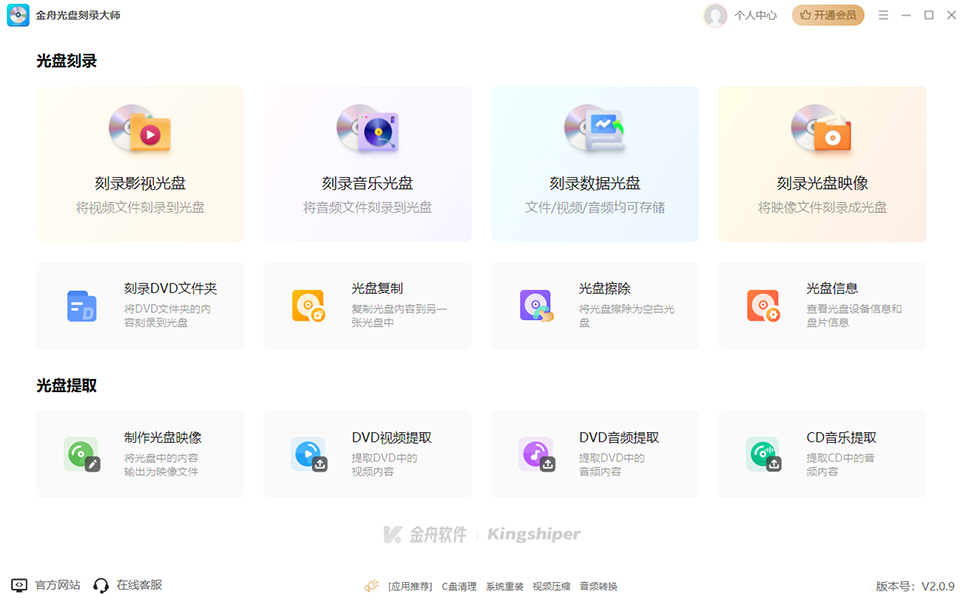Open the 刻录影视光盘 video disc burning tool
The image size is (960, 598).
coord(139,130)
